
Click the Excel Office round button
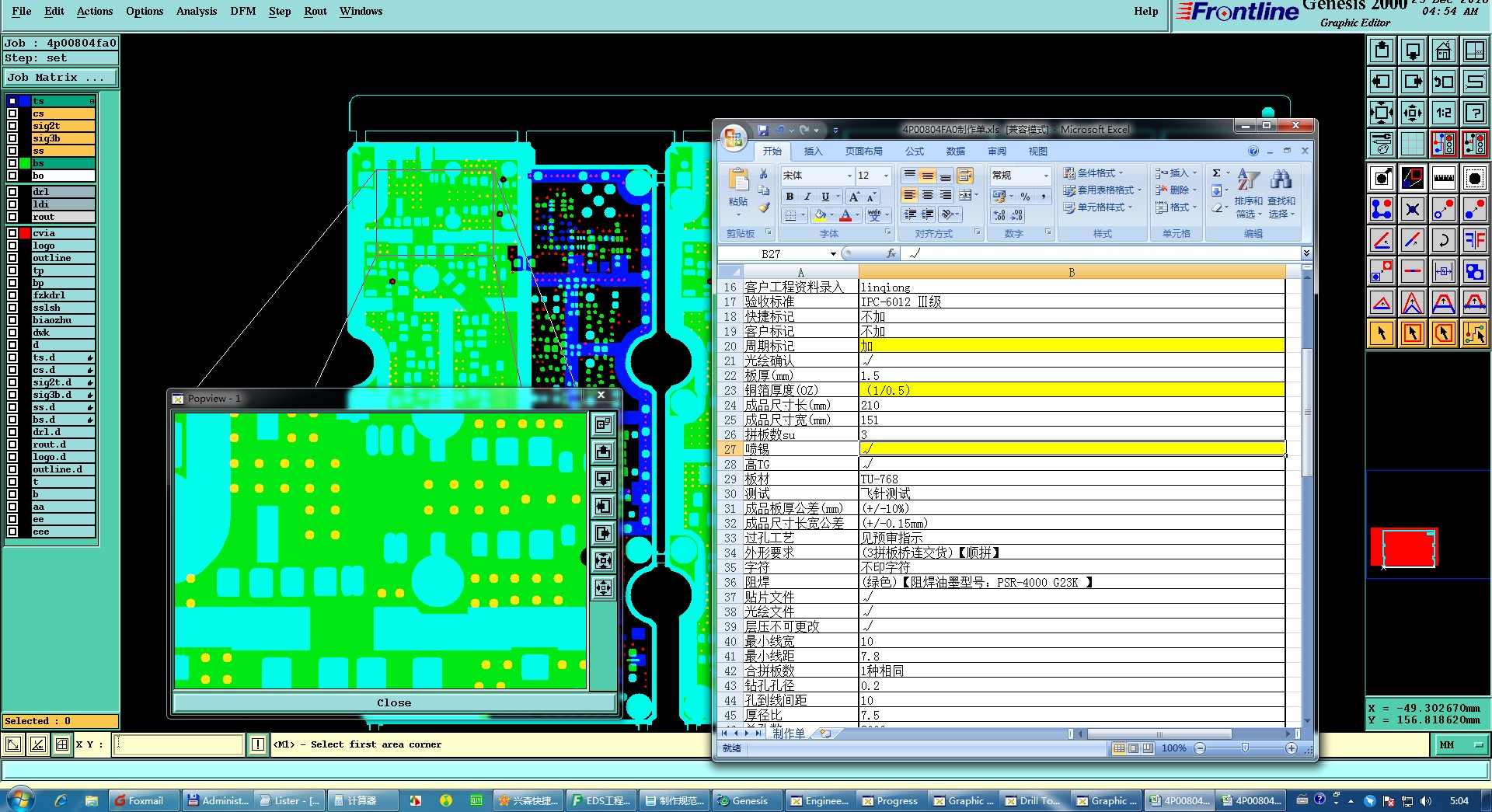point(734,138)
